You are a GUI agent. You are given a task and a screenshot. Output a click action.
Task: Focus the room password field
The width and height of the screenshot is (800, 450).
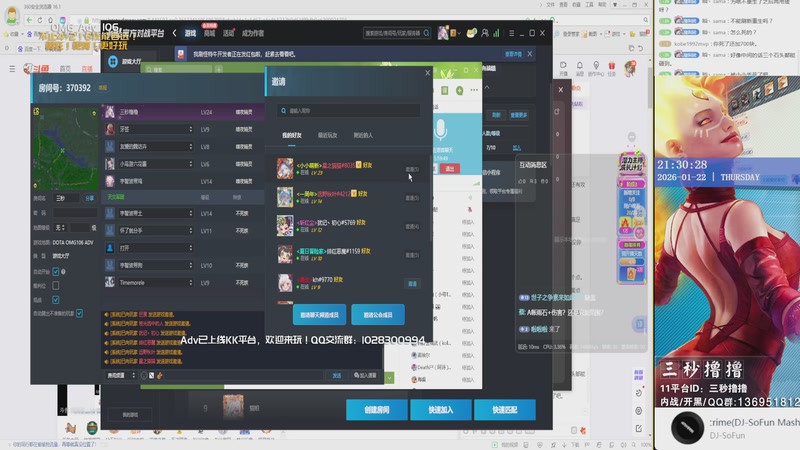[x=74, y=213]
